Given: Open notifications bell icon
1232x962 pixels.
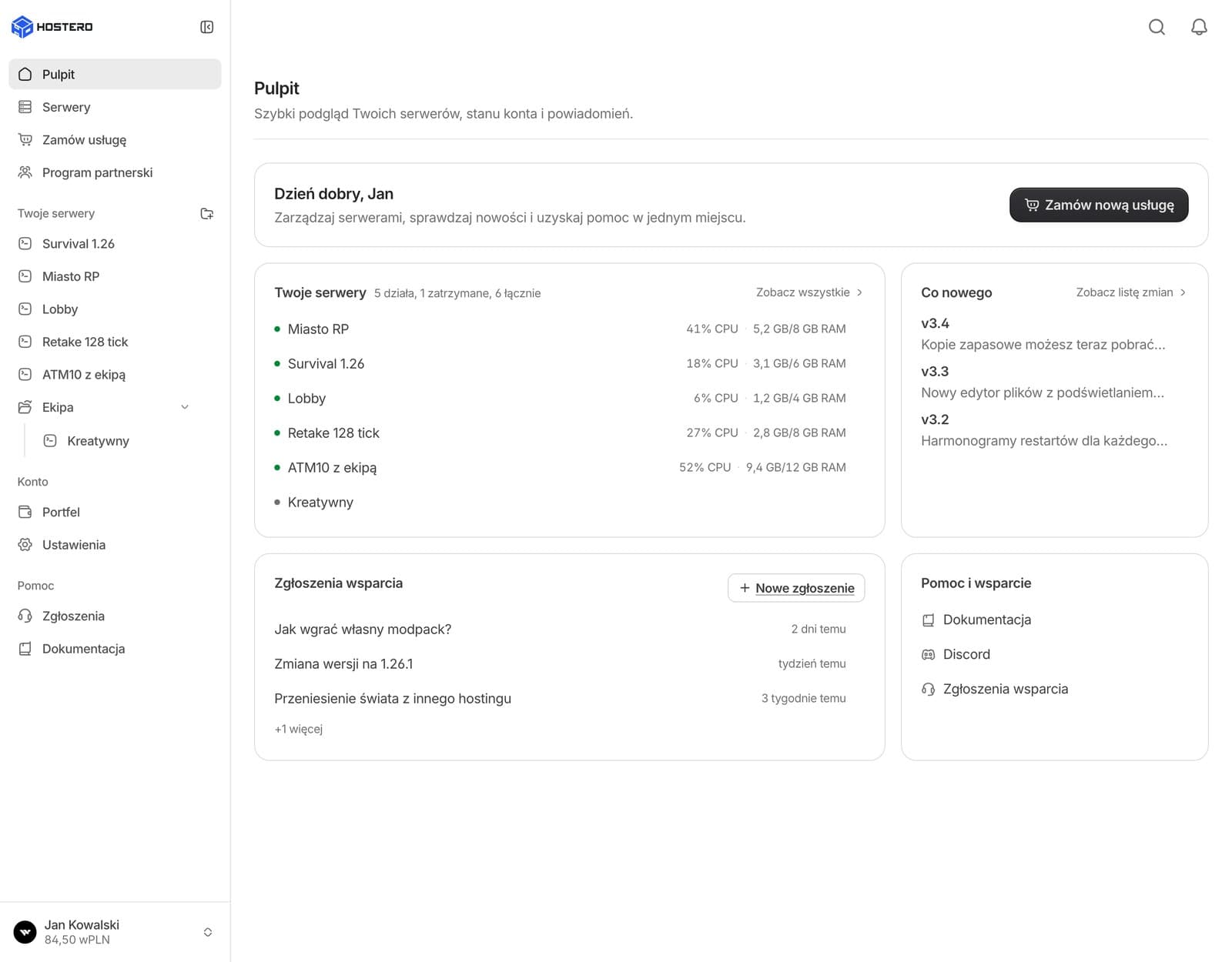Looking at the screenshot, I should [1199, 27].
